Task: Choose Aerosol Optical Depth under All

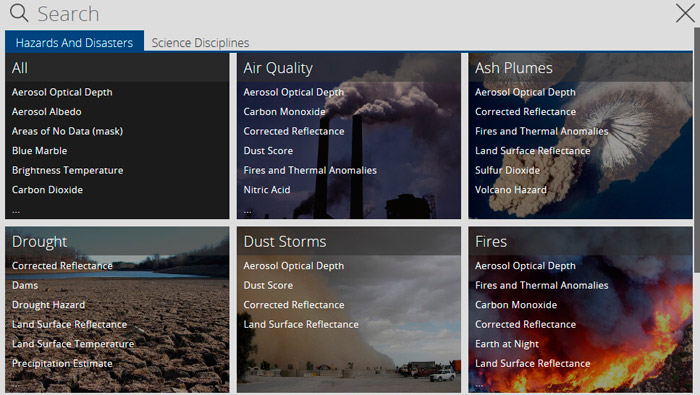Action: point(62,92)
